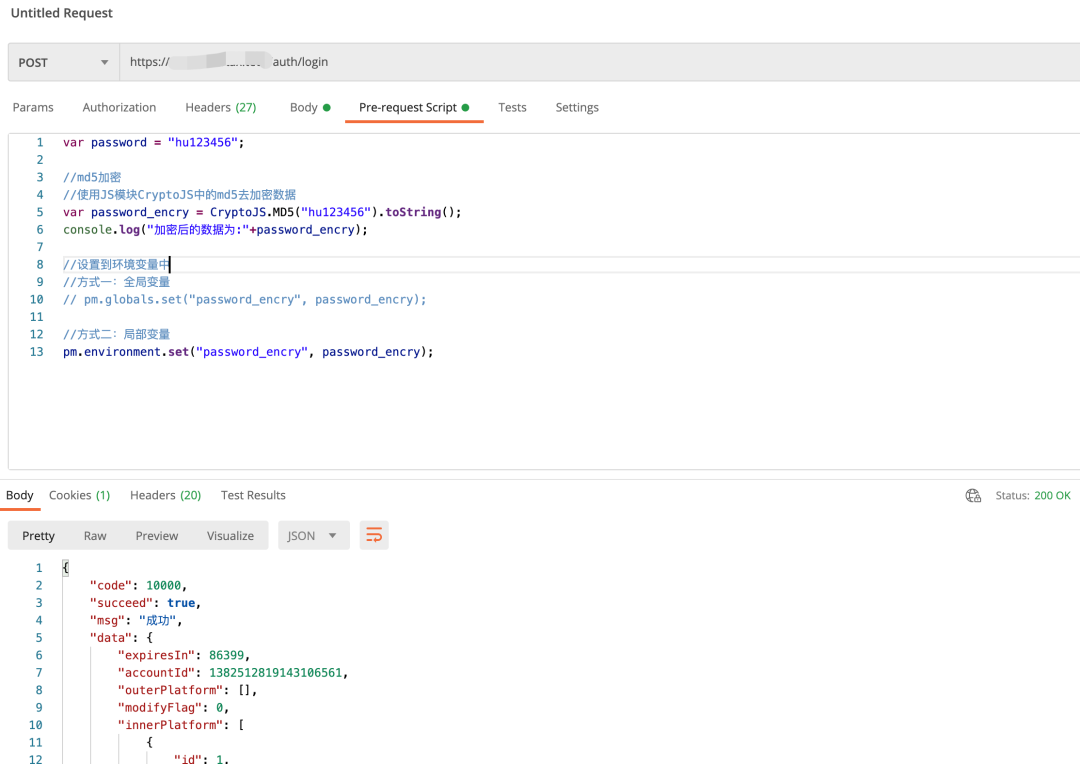The width and height of the screenshot is (1080, 764).
Task: Select the Pretty view button
Action: click(x=38, y=536)
